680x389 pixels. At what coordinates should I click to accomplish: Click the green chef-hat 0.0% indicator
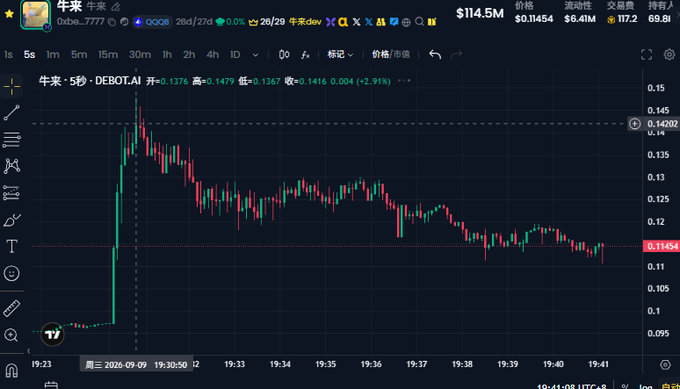click(x=230, y=22)
